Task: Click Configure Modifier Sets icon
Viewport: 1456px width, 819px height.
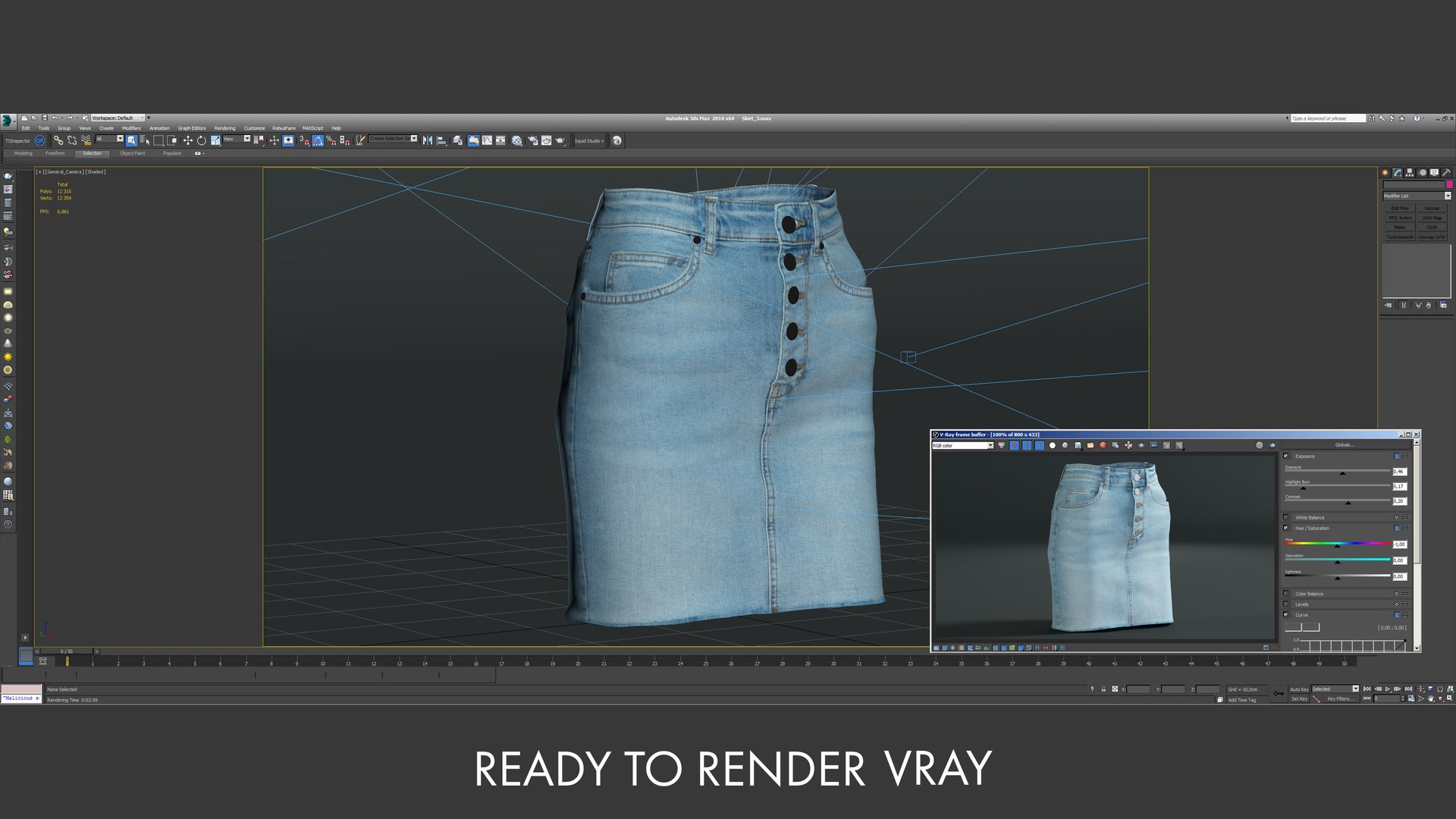Action: pos(1443,305)
